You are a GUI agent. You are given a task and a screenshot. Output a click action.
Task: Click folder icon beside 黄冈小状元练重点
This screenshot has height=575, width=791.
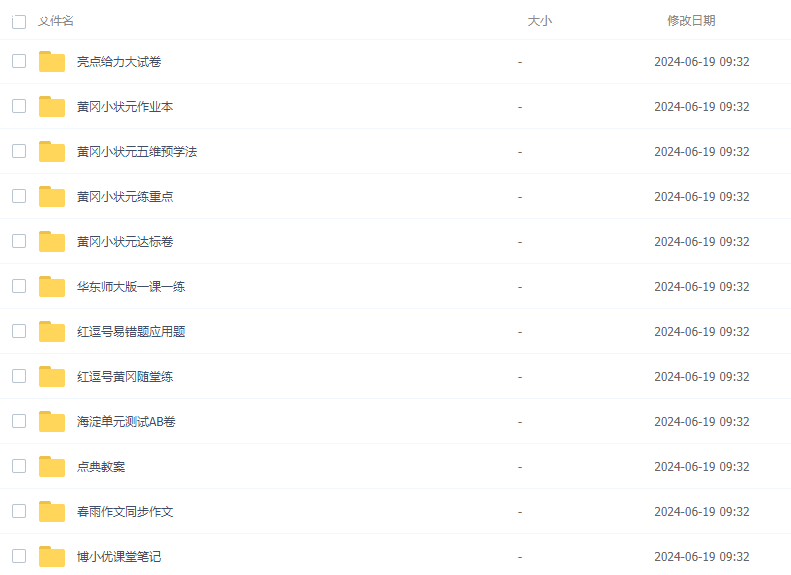point(52,196)
